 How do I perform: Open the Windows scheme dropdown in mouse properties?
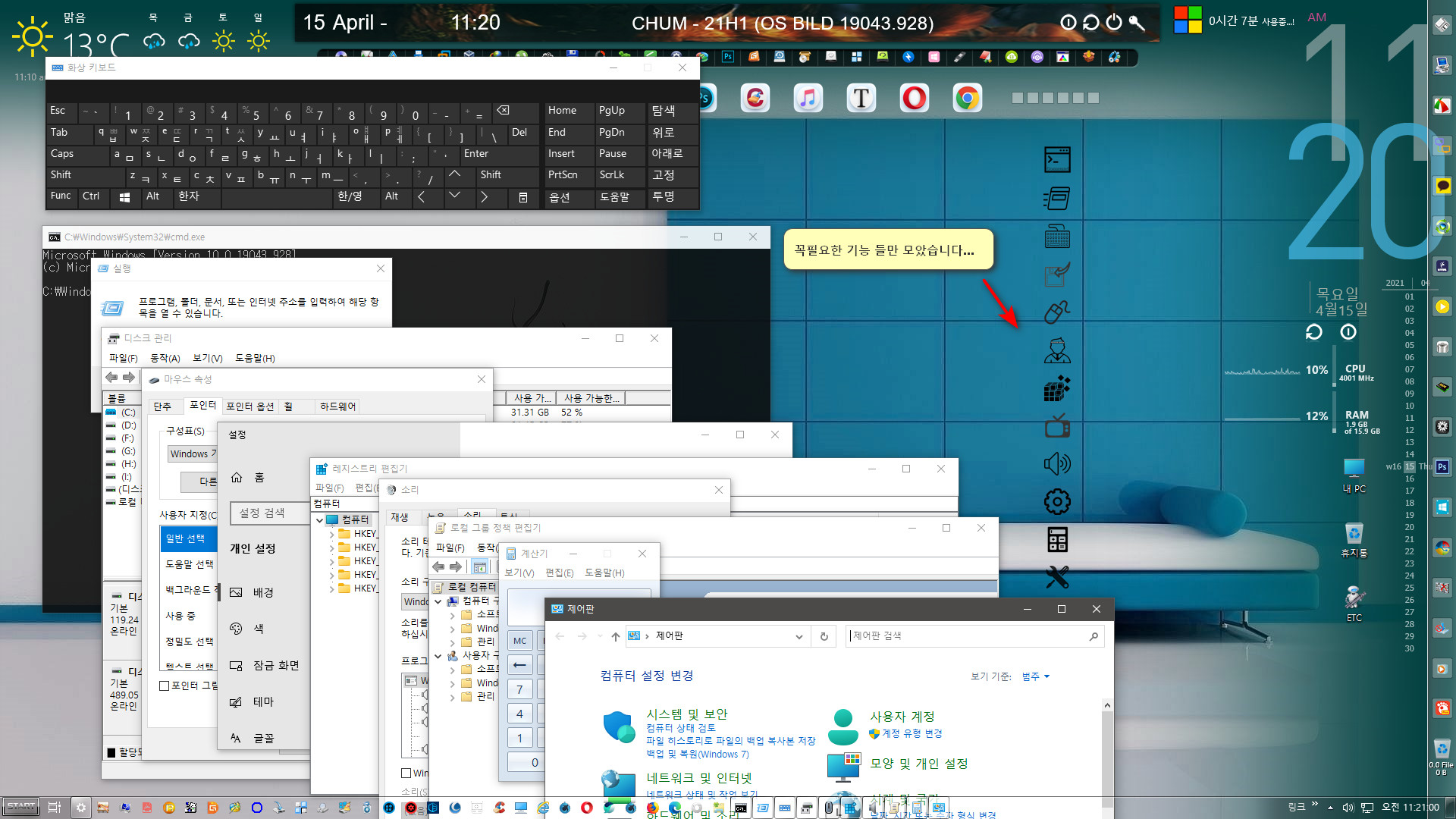click(193, 454)
